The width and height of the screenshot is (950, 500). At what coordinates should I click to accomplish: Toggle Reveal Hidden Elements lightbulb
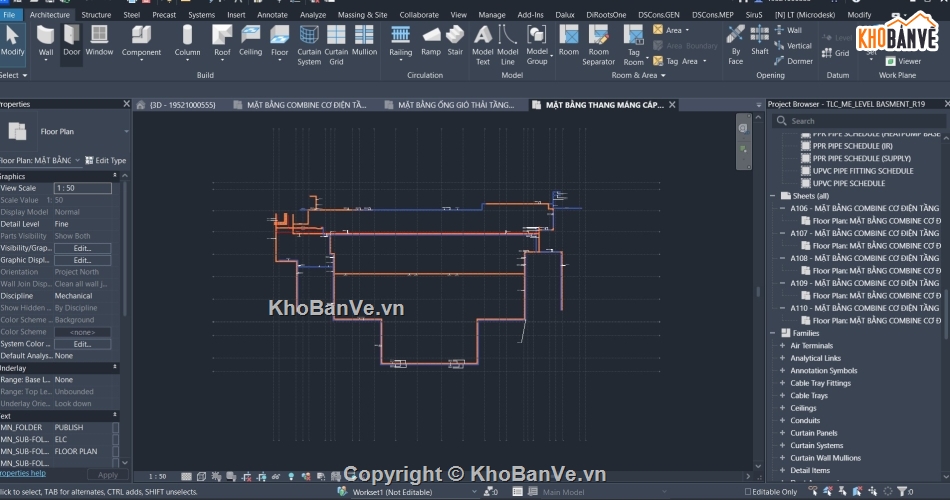[x=291, y=476]
